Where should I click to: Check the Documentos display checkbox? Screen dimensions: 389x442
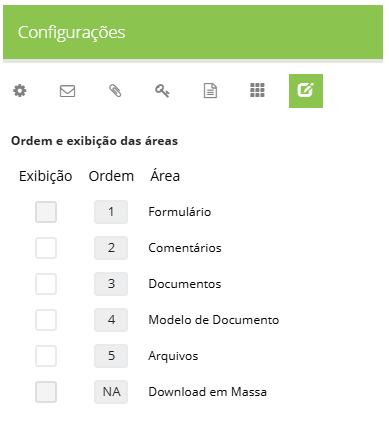[x=46, y=284]
